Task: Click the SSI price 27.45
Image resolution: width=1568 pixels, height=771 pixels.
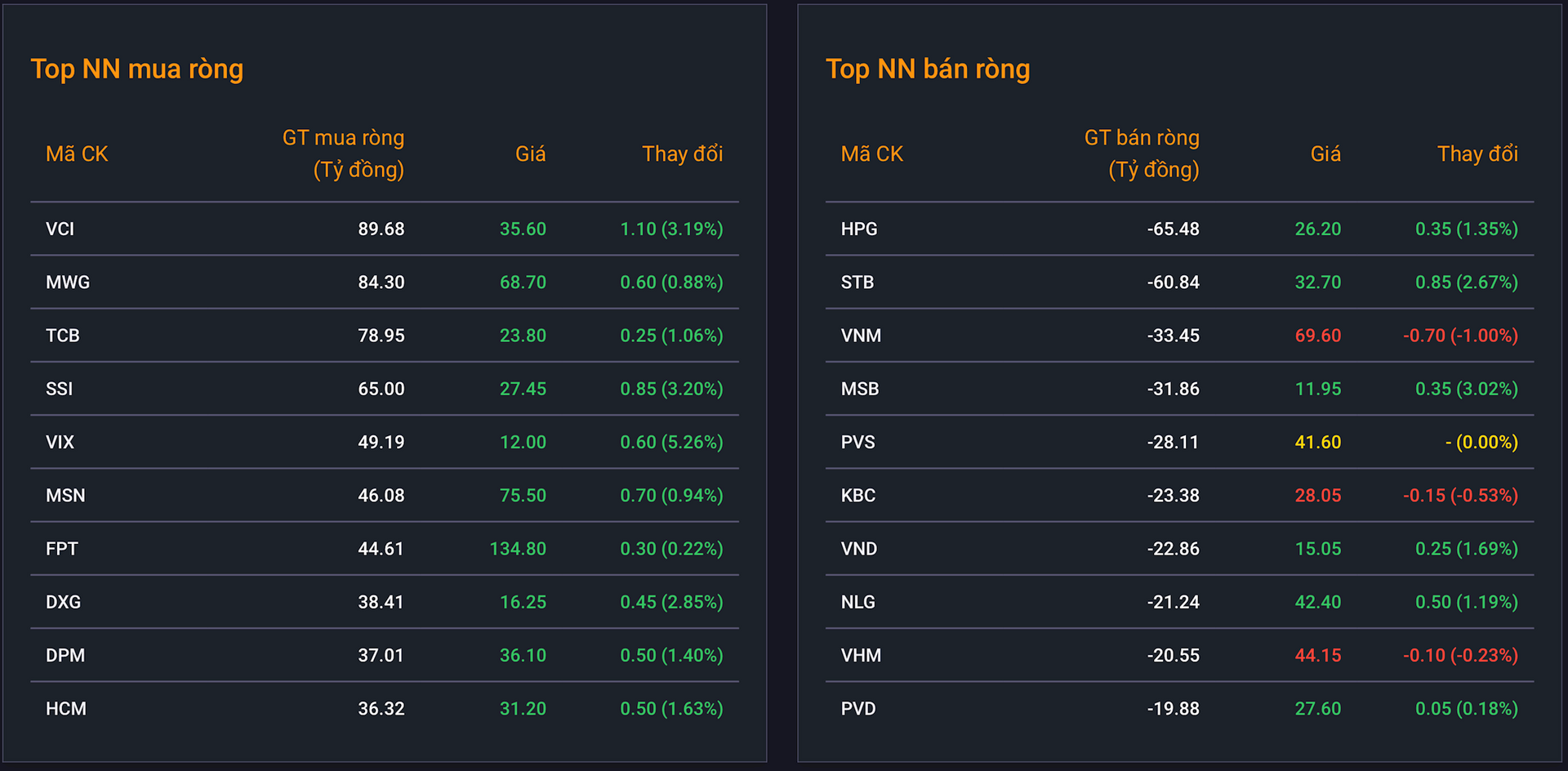Action: point(523,389)
